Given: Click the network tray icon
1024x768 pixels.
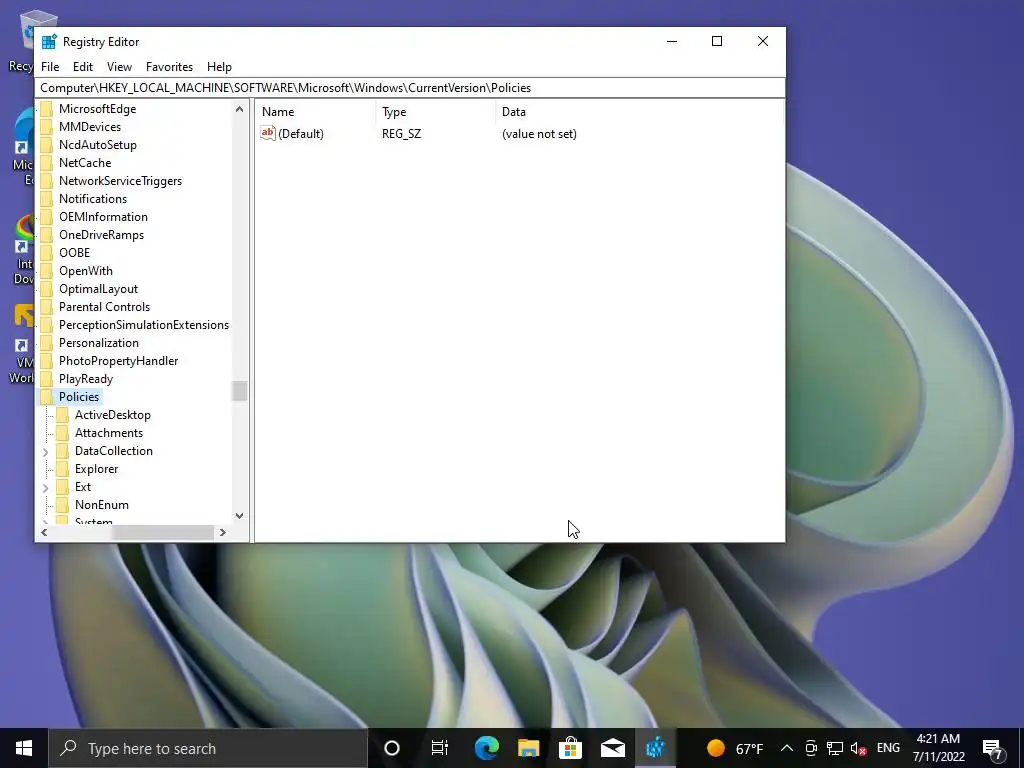Looking at the screenshot, I should 835,748.
